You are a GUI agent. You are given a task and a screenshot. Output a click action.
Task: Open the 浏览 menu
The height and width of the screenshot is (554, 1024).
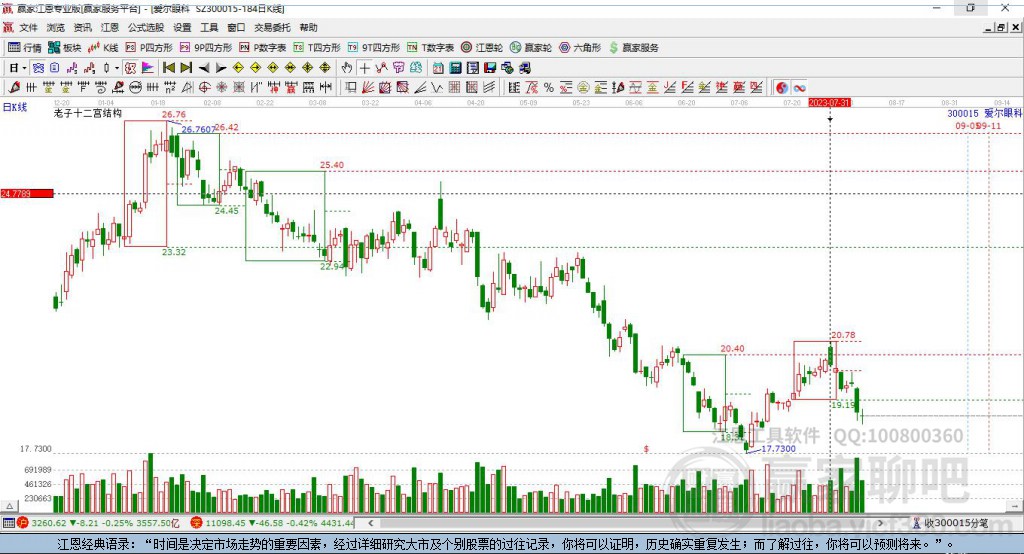coord(56,27)
